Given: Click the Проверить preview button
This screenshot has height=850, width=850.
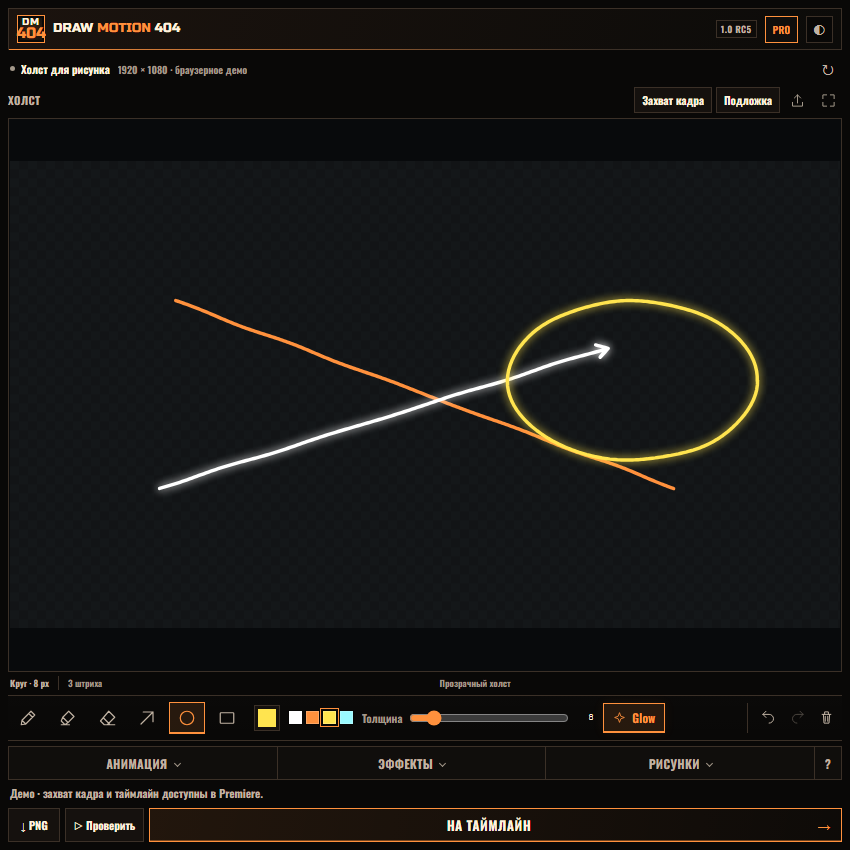Looking at the screenshot, I should click(104, 826).
